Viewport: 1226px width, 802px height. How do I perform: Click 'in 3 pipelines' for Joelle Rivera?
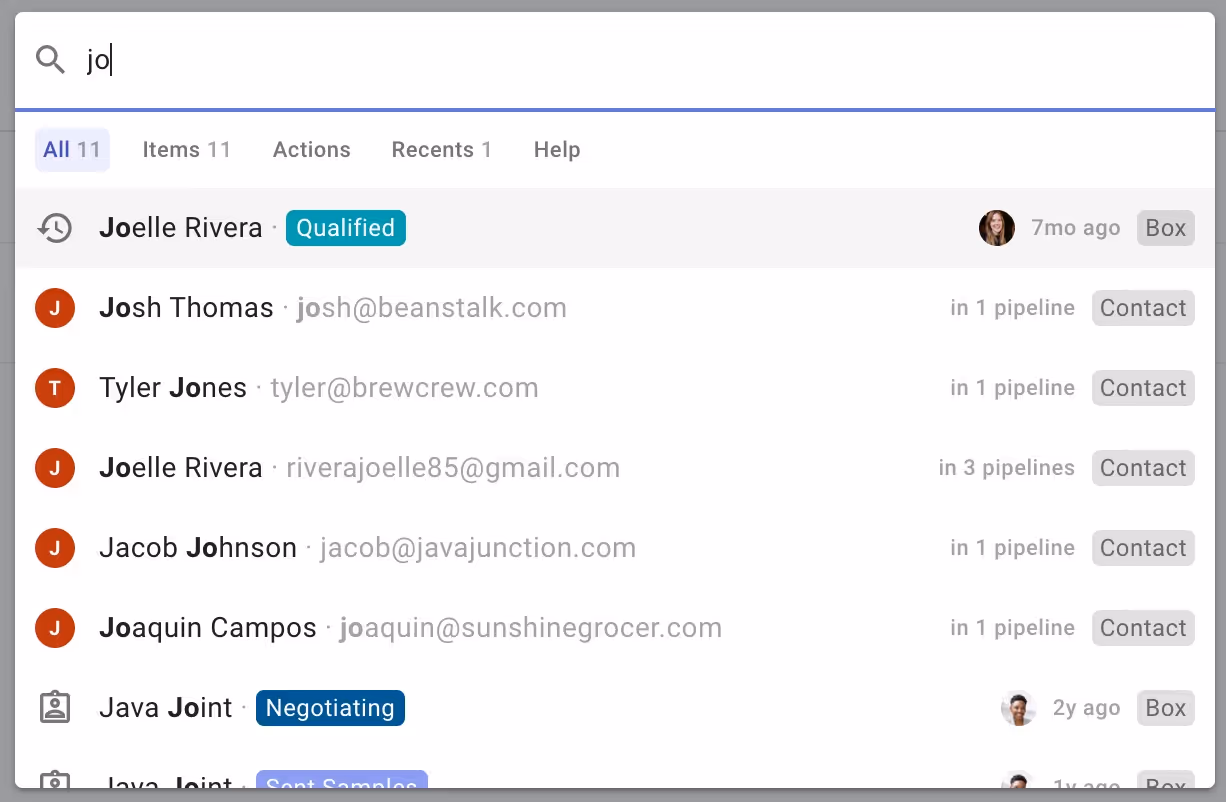1007,467
